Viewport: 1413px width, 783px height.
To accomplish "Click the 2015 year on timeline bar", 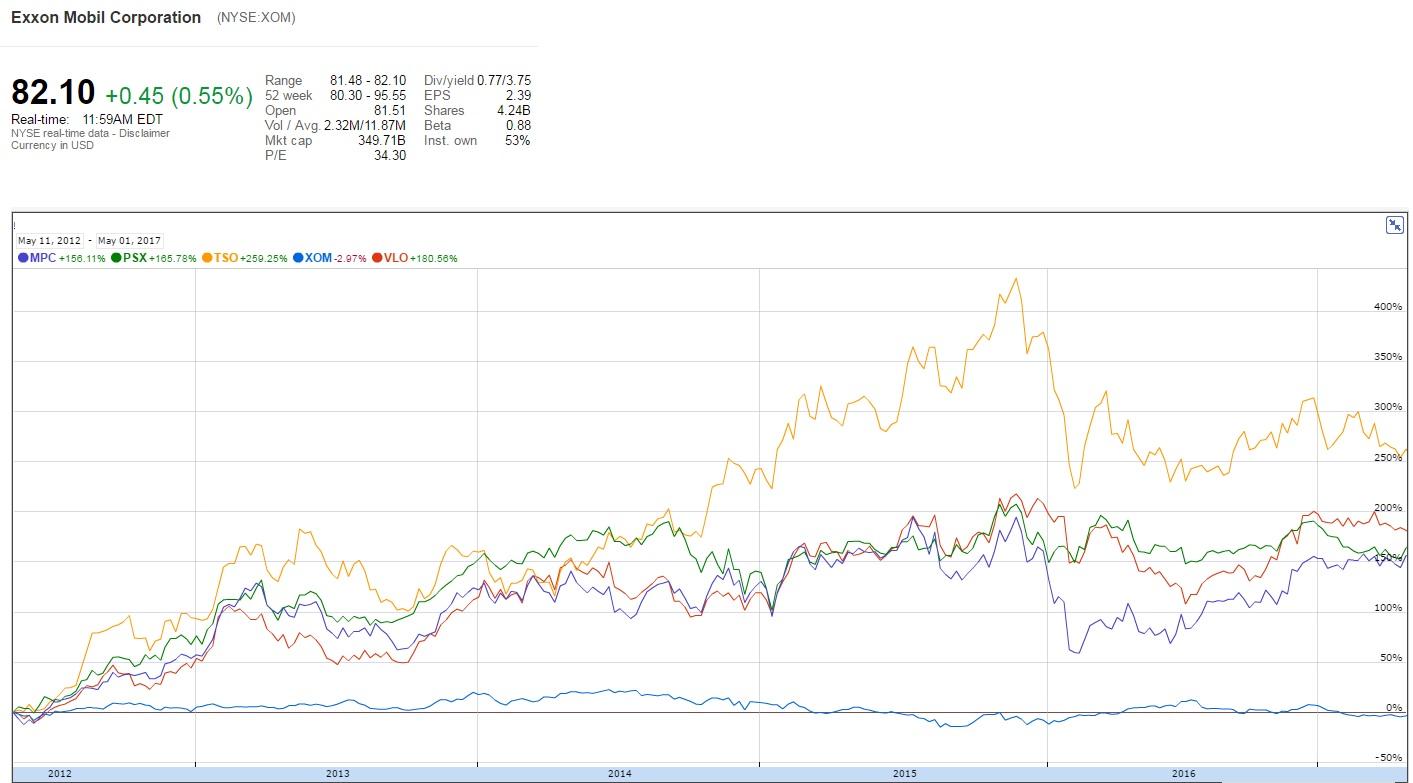I will pos(904,774).
